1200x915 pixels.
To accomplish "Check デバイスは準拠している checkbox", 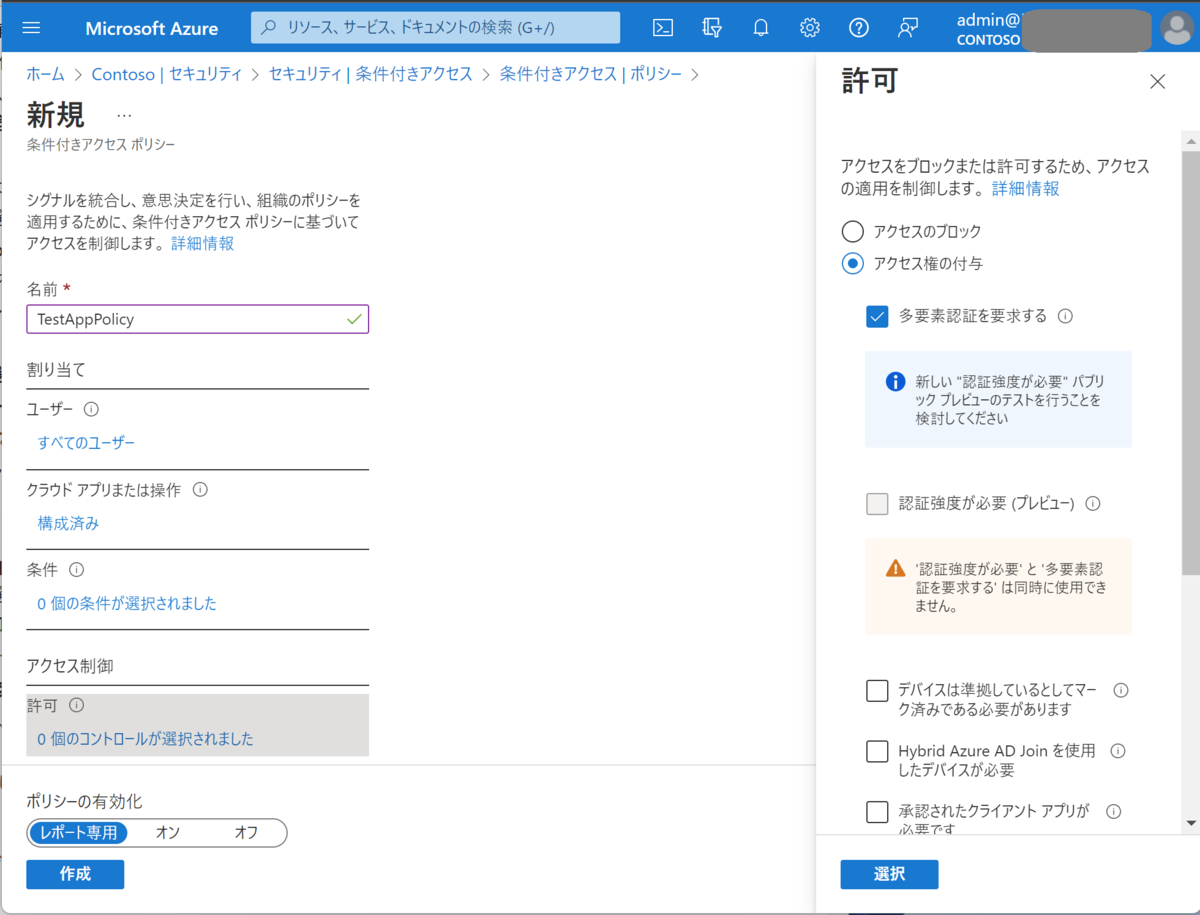I will (877, 691).
